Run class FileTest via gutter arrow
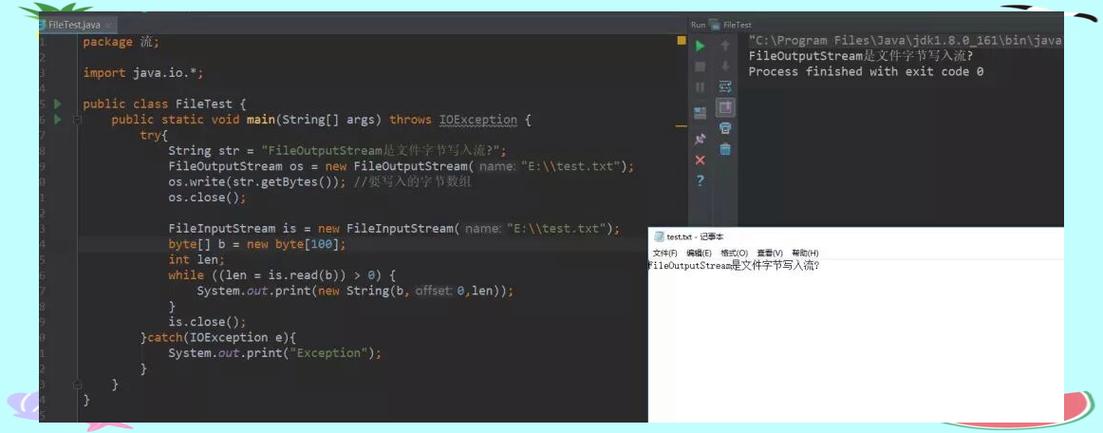 point(58,104)
